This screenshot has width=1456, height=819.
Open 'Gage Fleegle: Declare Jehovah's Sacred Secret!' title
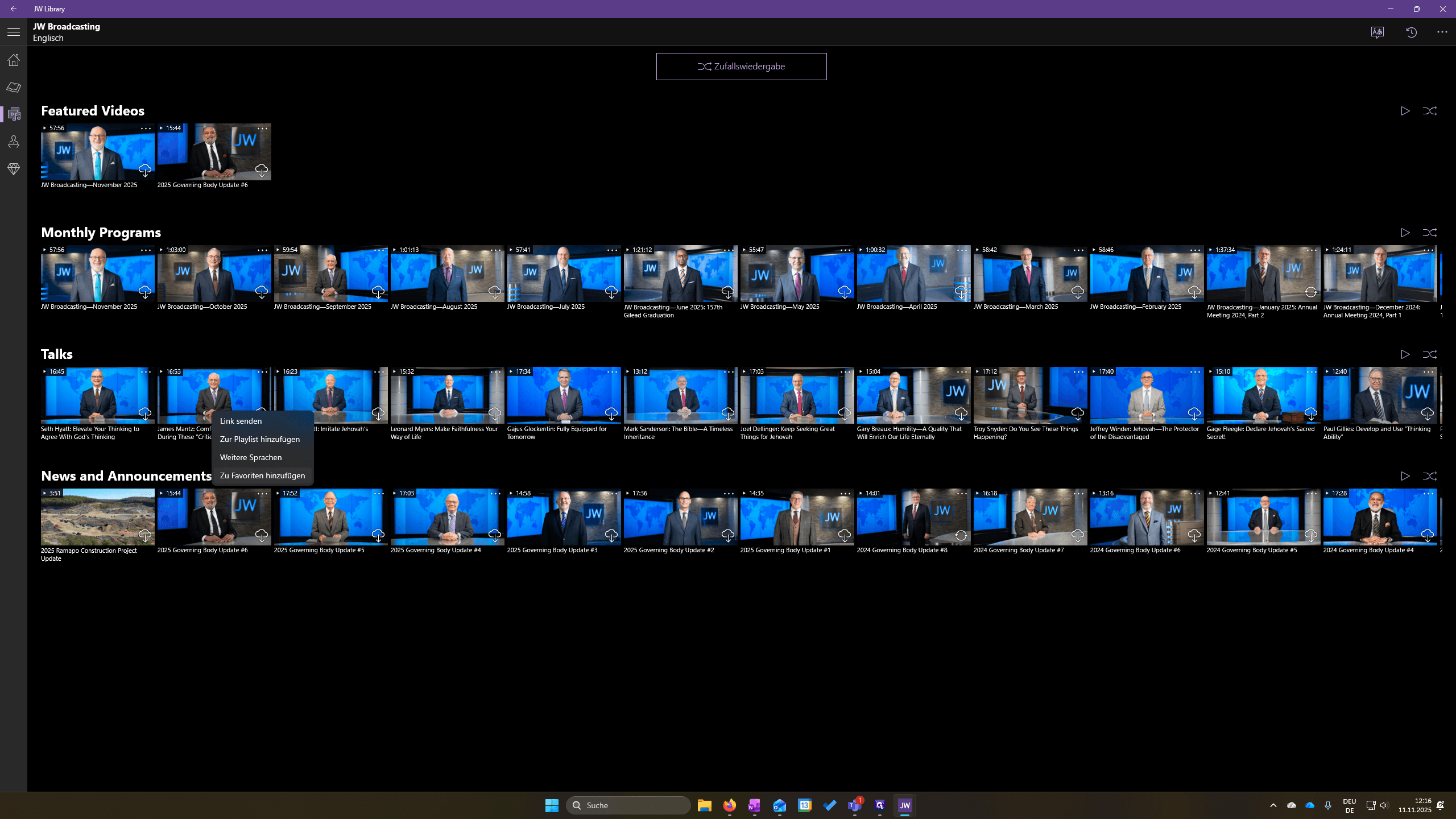pyautogui.click(x=1261, y=433)
